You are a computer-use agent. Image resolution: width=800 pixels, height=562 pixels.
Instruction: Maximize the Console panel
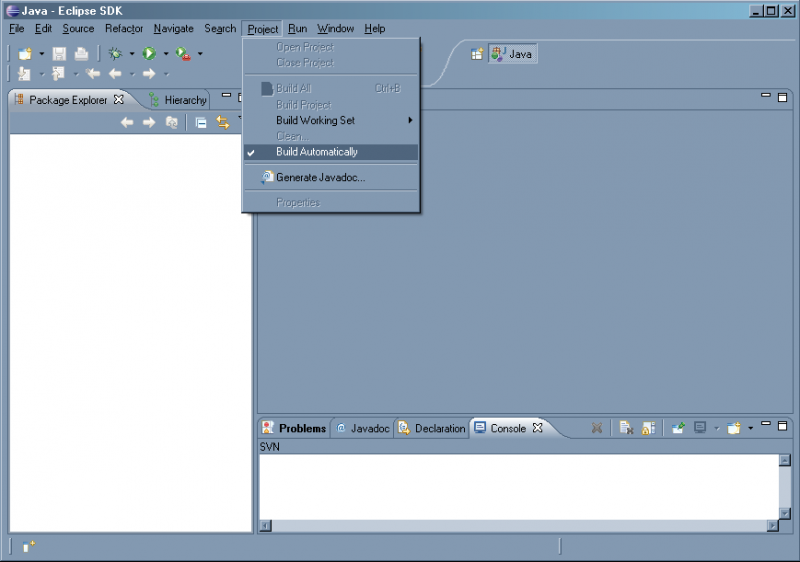tap(782, 425)
